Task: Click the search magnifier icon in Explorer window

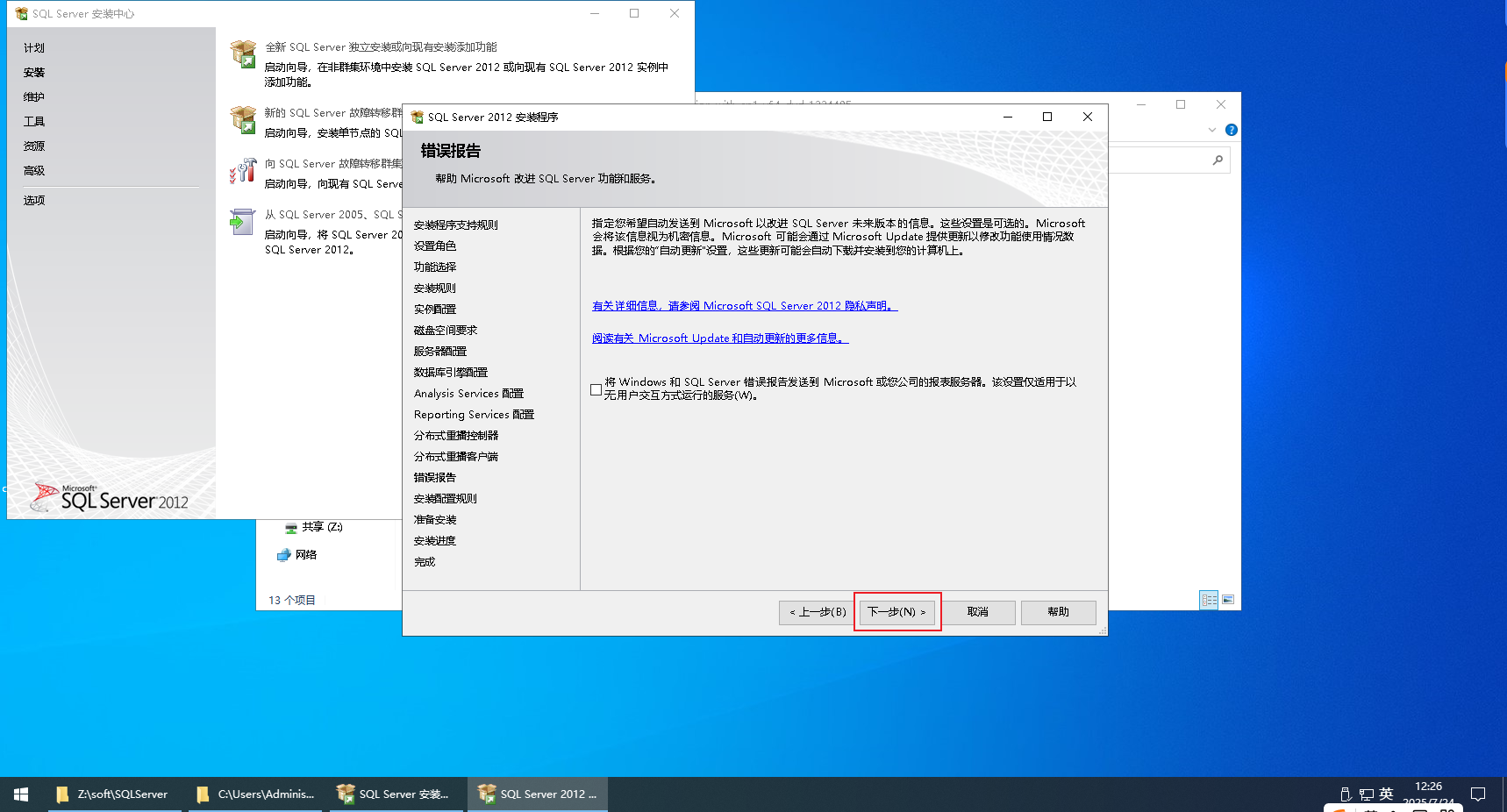Action: click(x=1218, y=160)
